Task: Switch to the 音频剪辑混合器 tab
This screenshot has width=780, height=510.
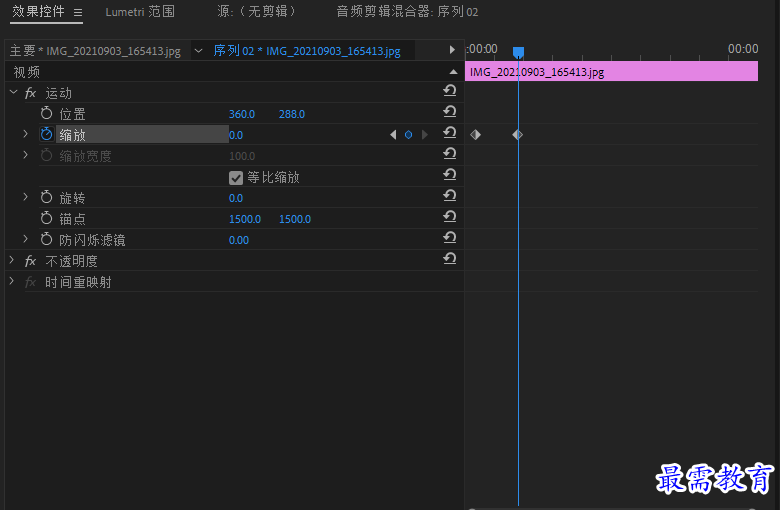Action: (x=407, y=12)
